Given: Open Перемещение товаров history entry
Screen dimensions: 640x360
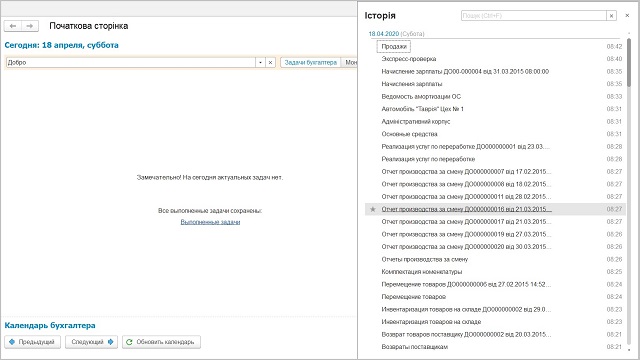Looking at the screenshot, I should 413,297.
